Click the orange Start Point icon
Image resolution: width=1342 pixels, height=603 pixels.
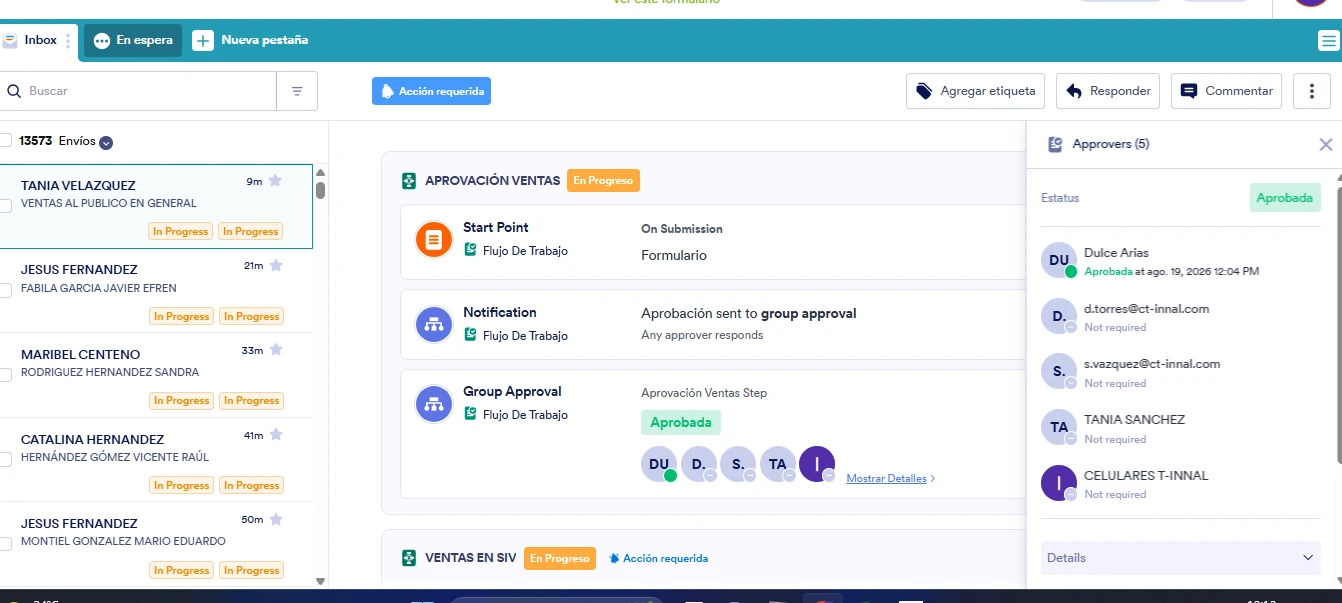tap(434, 240)
